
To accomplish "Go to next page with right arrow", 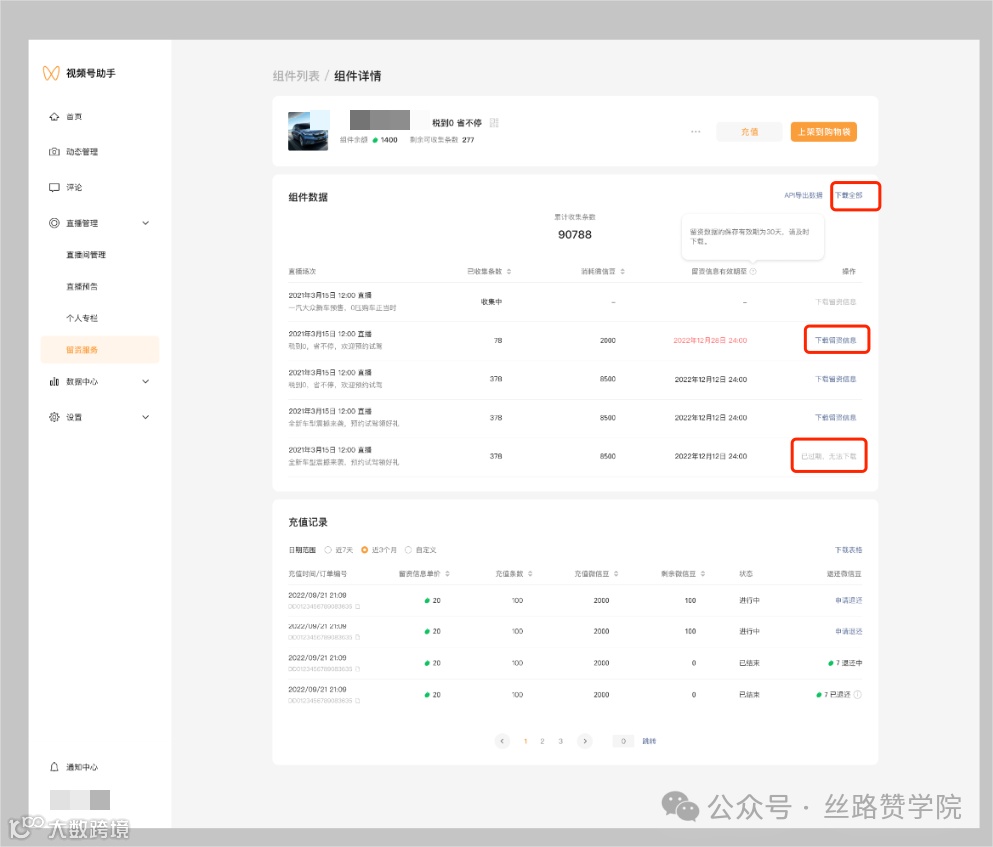I will 585,741.
